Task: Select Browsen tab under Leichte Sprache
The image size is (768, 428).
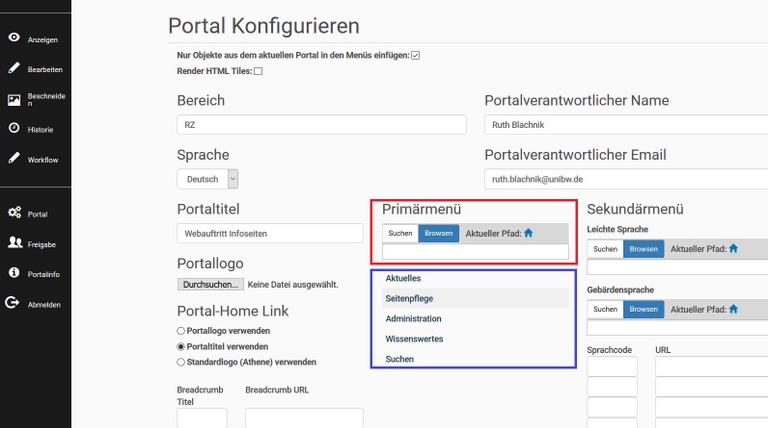Action: (x=643, y=249)
